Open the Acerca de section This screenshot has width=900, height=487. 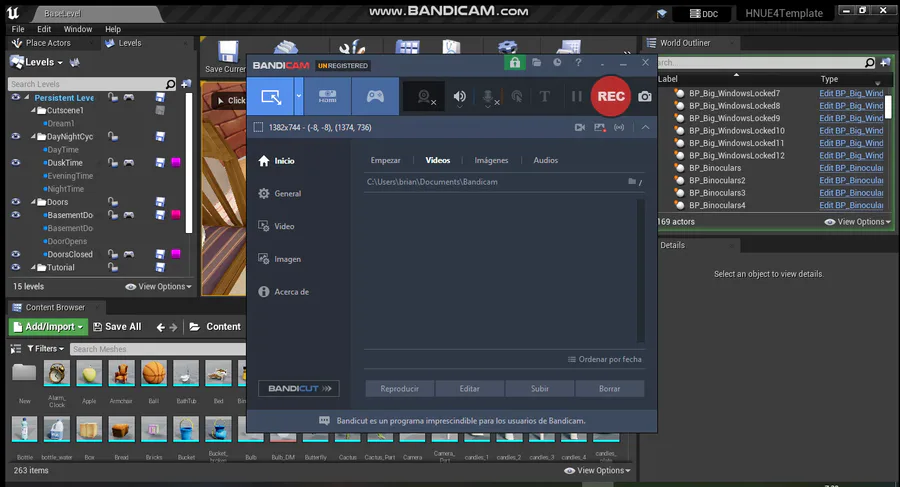284,292
